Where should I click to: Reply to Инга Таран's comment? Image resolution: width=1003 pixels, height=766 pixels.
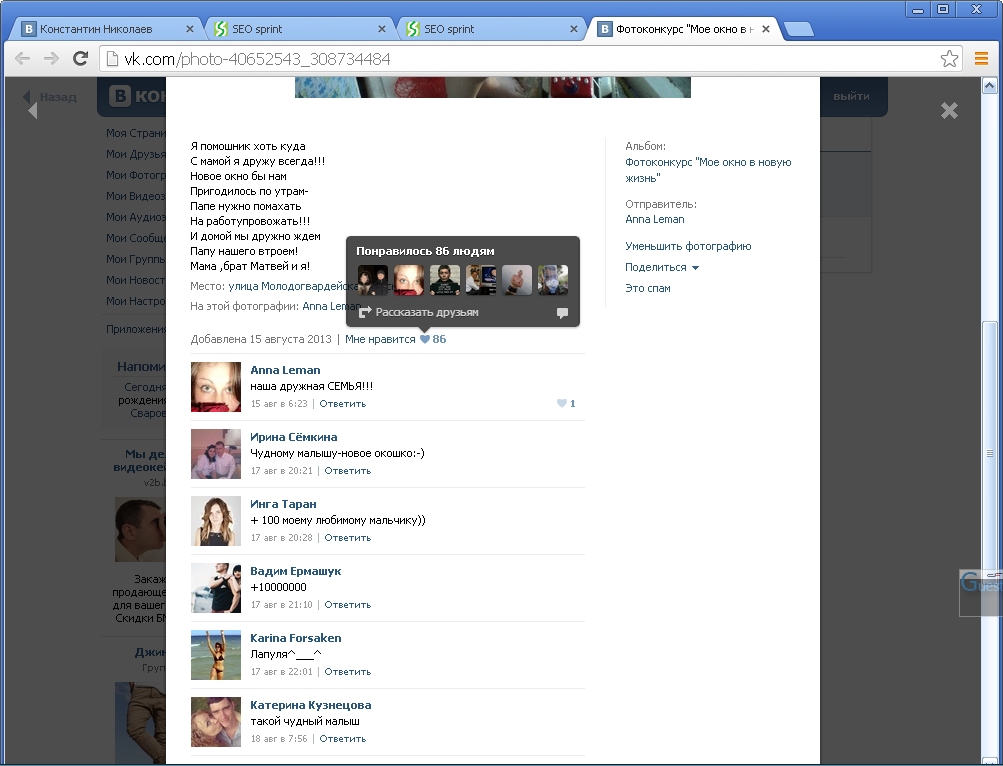click(x=347, y=538)
